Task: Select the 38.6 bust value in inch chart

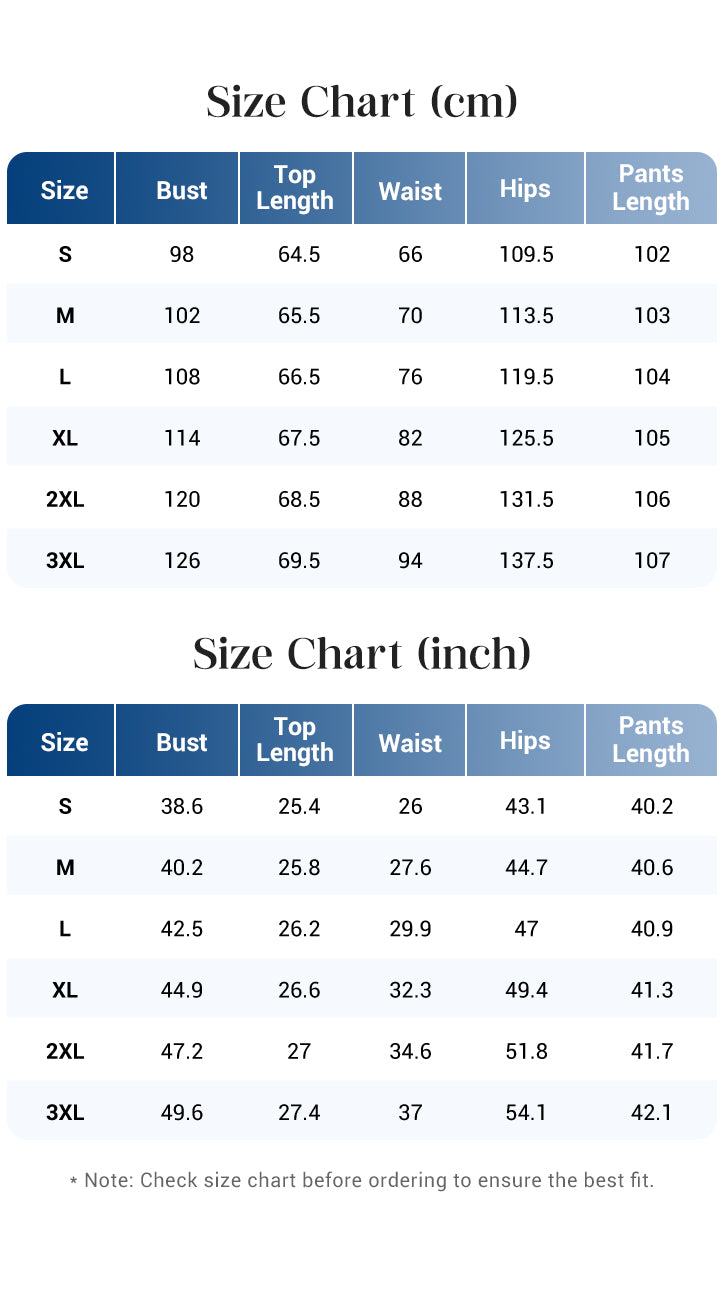Action: 182,806
